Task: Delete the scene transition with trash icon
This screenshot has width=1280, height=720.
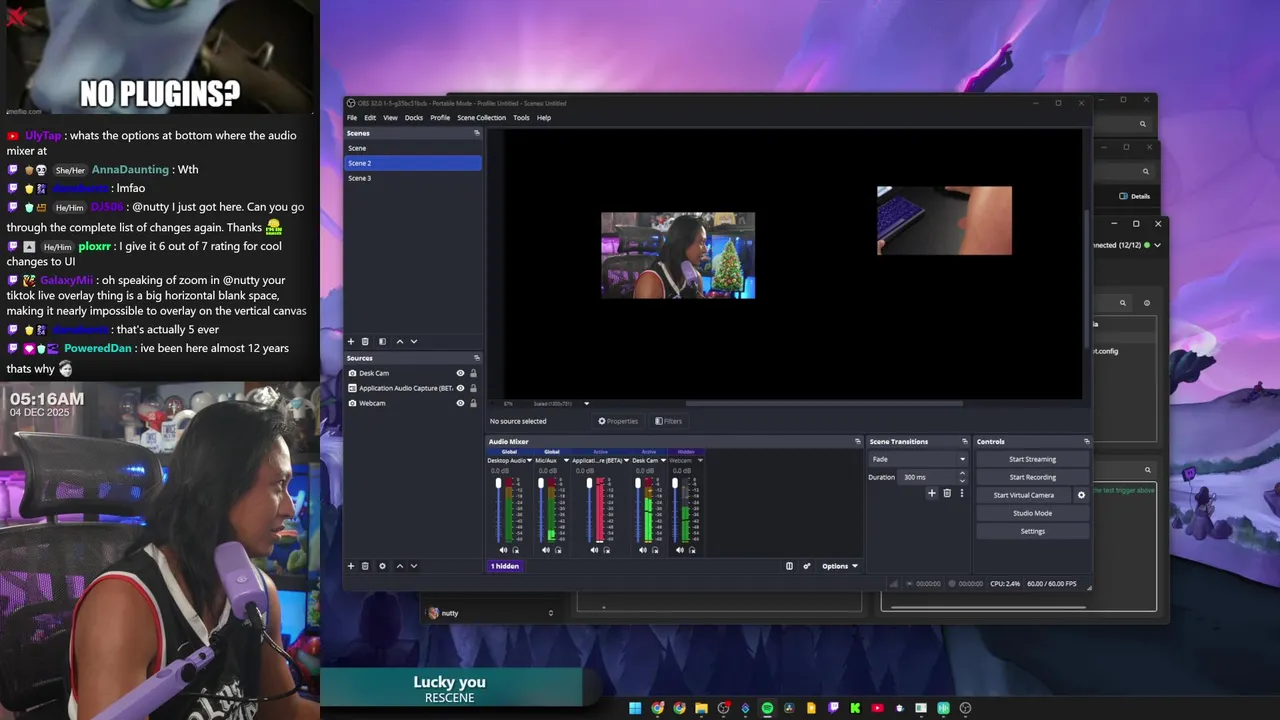Action: point(947,493)
